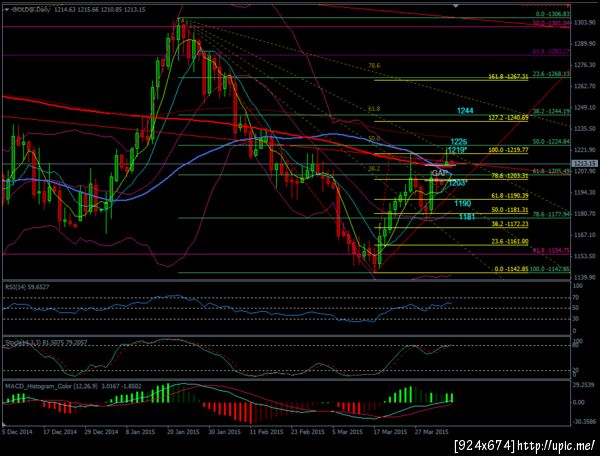The width and height of the screenshot is (600, 456).
Task: Click the 5 Dec 2014 date label
Action: [x=18, y=432]
